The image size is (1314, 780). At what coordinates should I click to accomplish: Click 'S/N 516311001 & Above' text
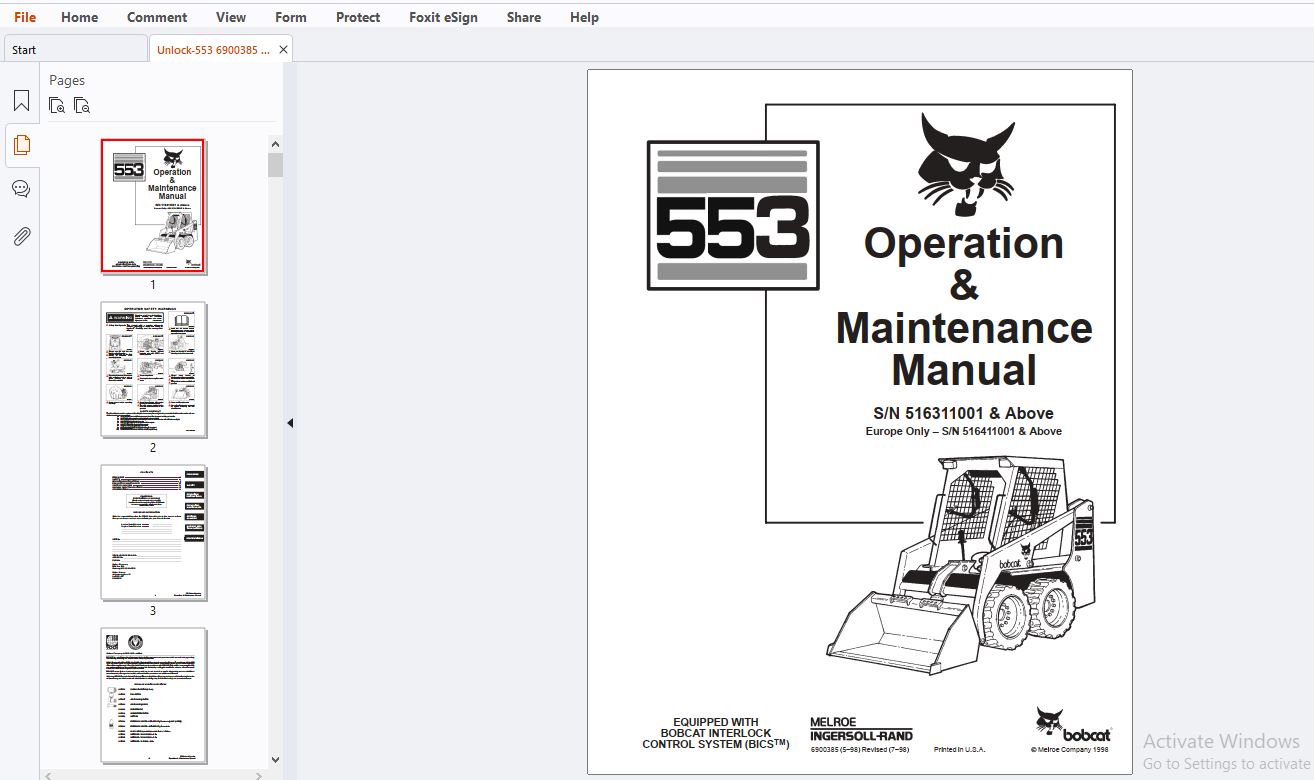click(x=963, y=413)
